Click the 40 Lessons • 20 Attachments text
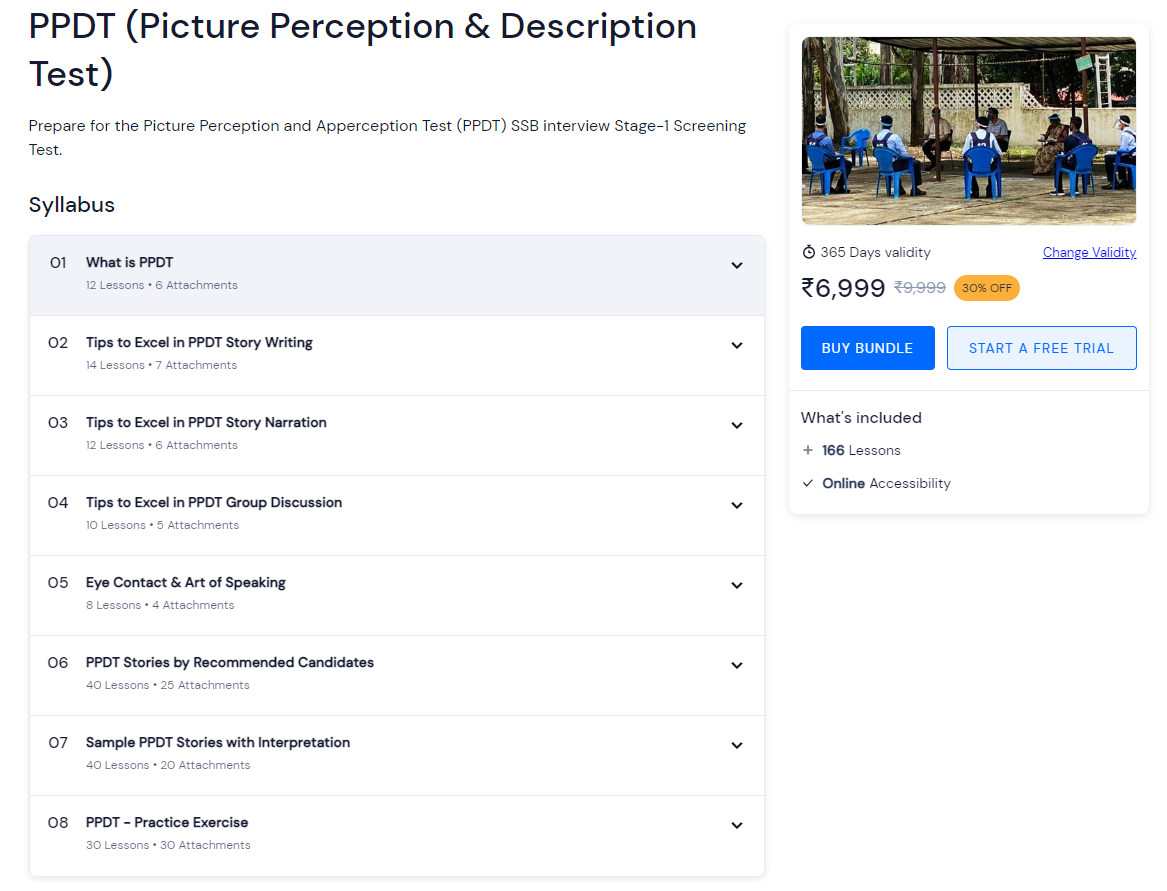 (x=168, y=765)
